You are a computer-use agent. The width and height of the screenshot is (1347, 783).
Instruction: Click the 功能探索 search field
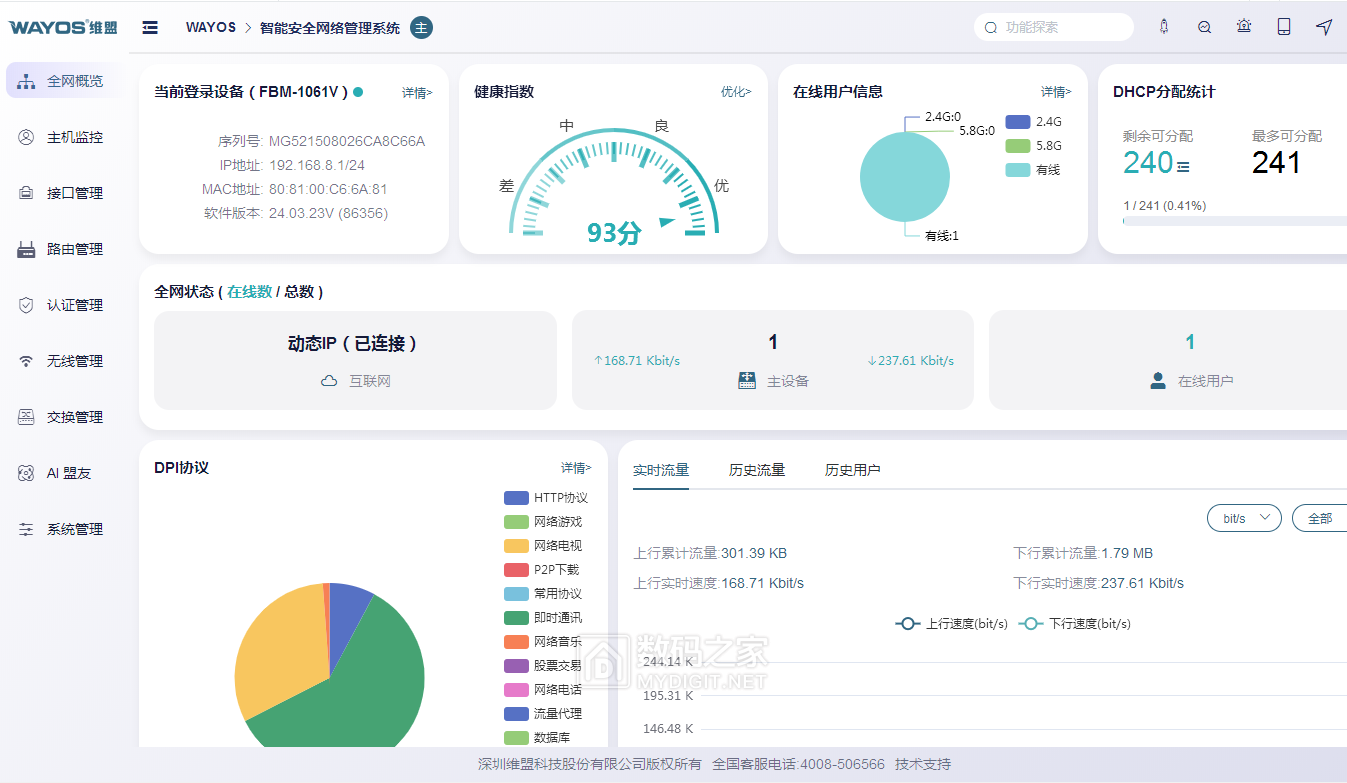click(x=1054, y=27)
